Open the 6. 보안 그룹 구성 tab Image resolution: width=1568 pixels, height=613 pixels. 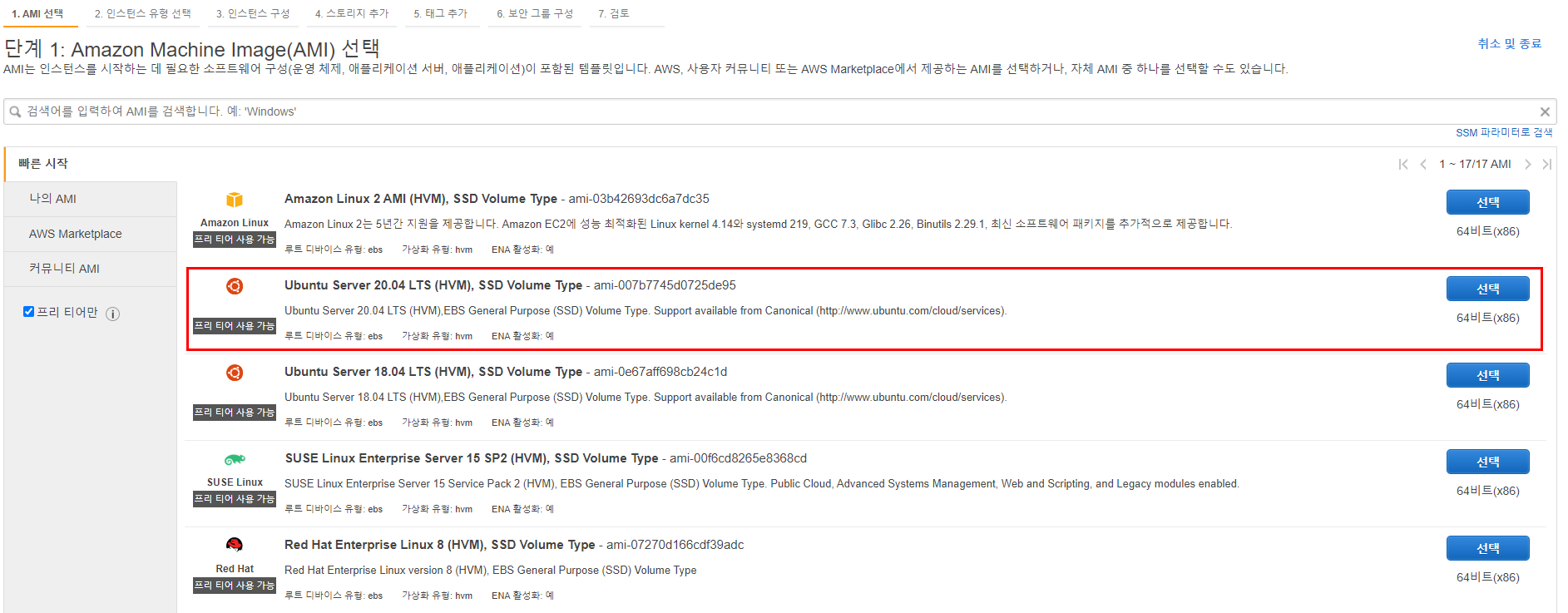535,14
